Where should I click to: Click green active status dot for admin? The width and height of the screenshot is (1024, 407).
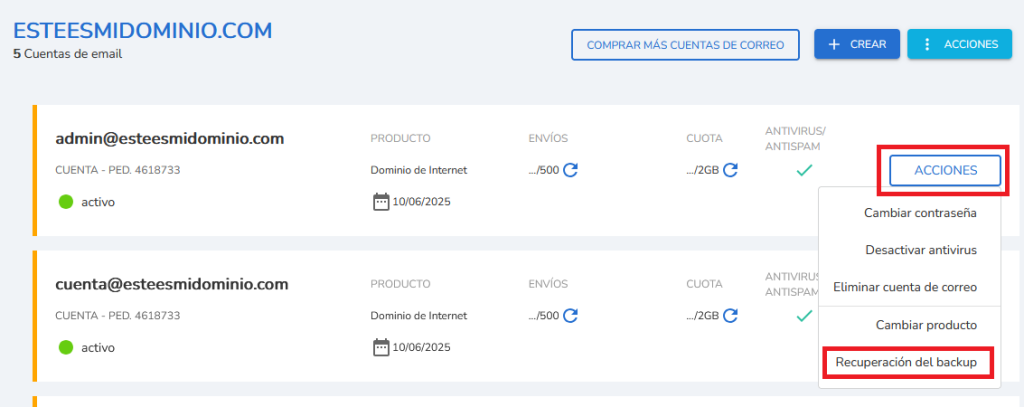pyautogui.click(x=66, y=202)
